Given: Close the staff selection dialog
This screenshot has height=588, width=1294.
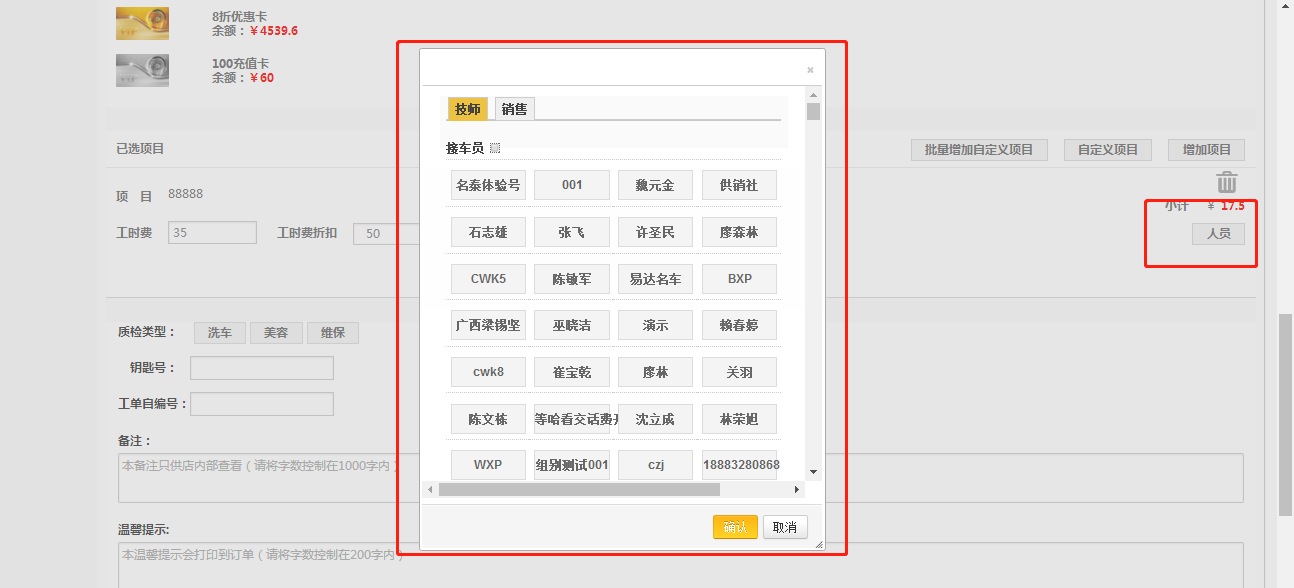Looking at the screenshot, I should point(810,70).
